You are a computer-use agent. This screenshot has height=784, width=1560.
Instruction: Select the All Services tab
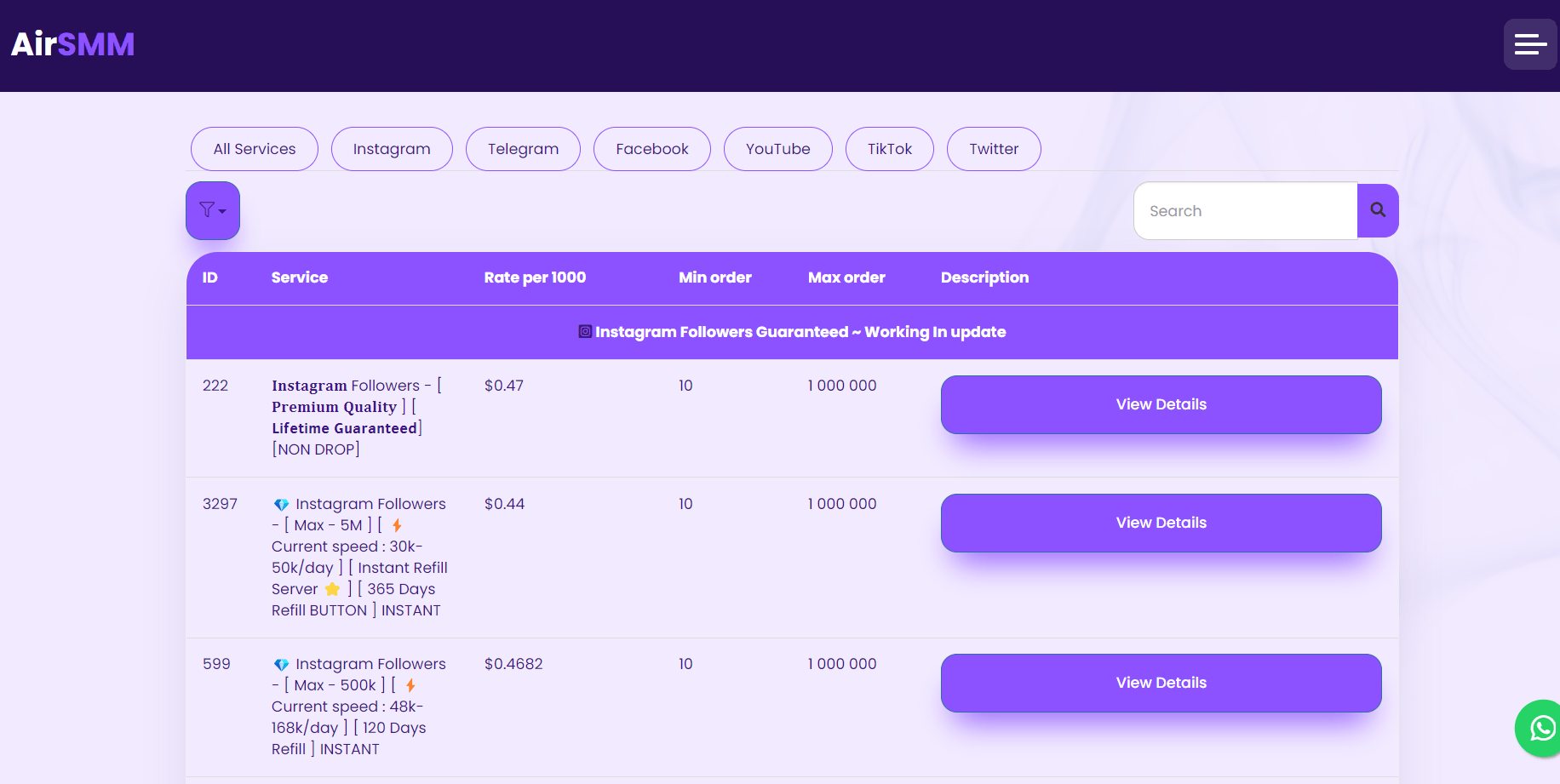[x=255, y=149]
